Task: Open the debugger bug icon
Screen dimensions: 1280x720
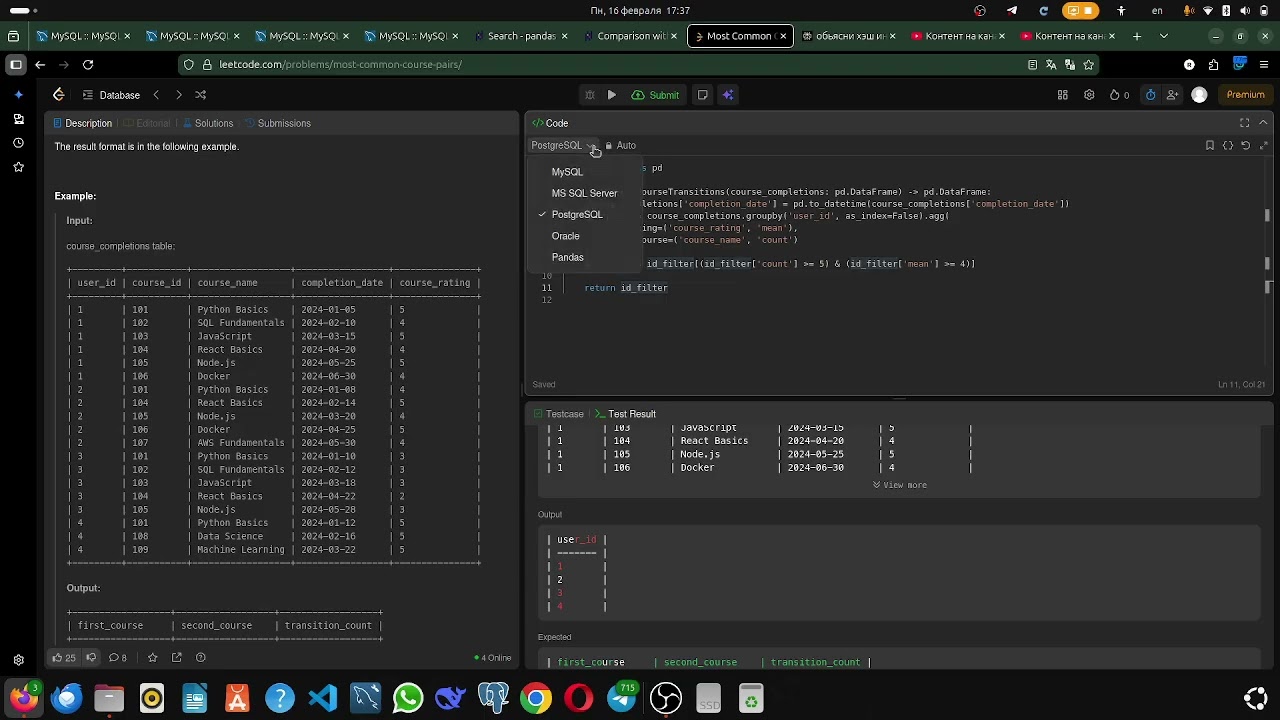Action: coord(589,95)
